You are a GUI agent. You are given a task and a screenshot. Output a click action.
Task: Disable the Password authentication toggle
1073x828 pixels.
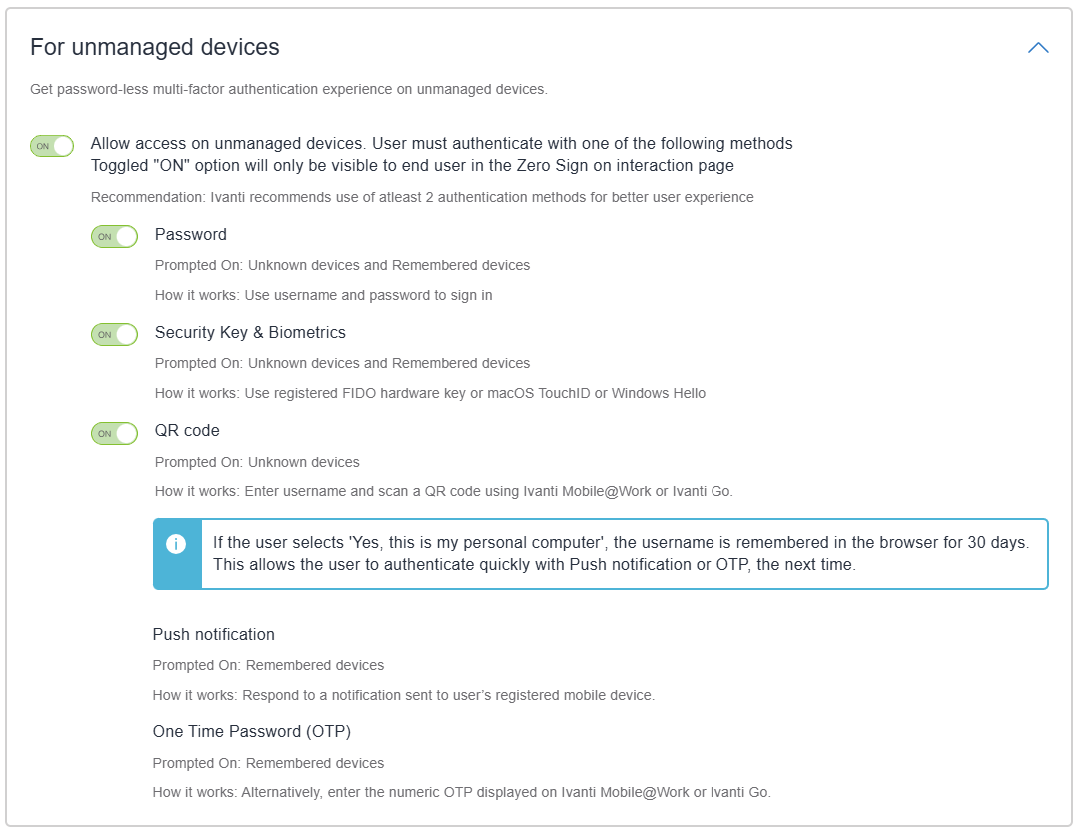pos(114,237)
